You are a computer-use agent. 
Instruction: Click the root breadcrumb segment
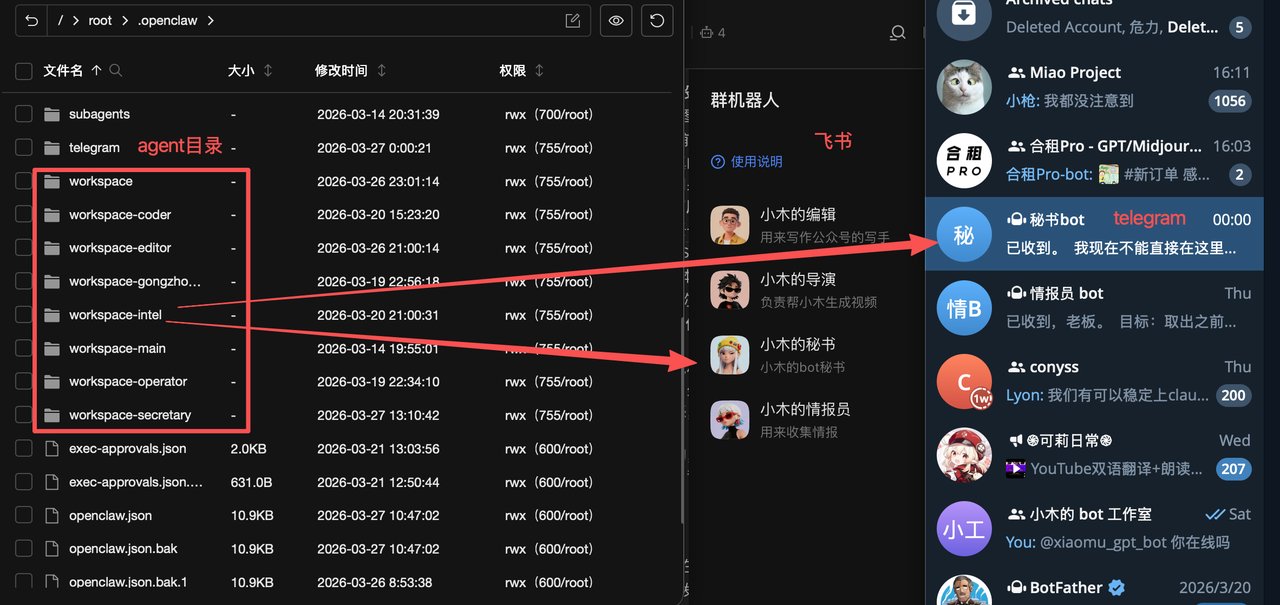tap(100, 20)
